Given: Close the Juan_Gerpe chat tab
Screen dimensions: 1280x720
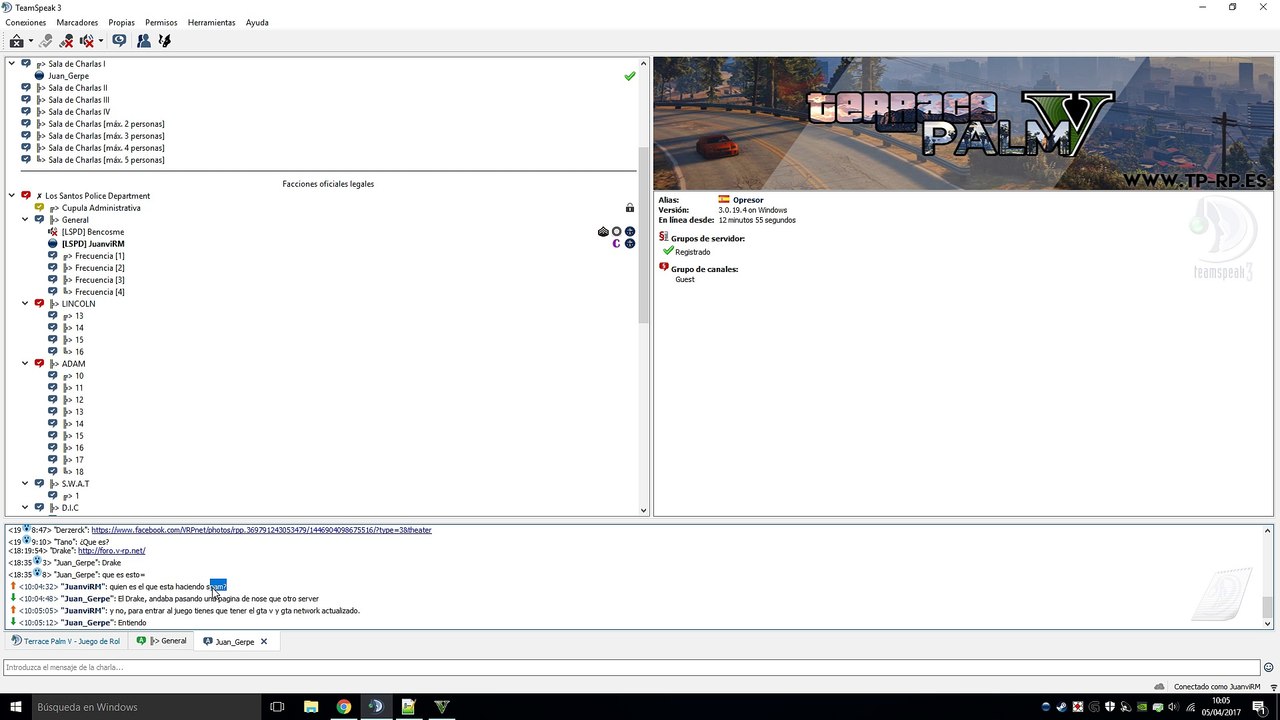Looking at the screenshot, I should click(x=264, y=641).
